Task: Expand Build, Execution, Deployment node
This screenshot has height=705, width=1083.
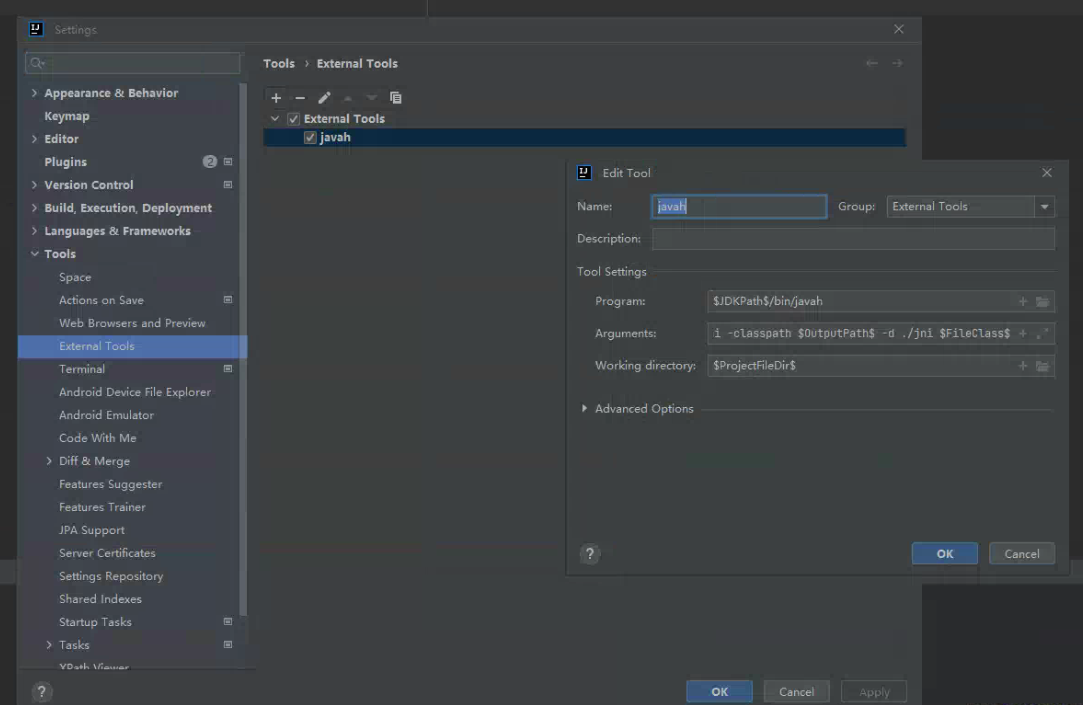Action: click(x=34, y=208)
